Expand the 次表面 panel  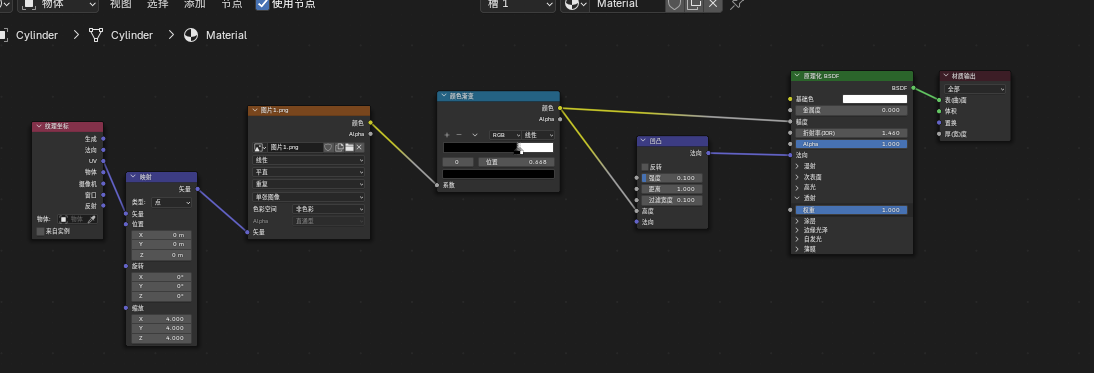(x=797, y=177)
